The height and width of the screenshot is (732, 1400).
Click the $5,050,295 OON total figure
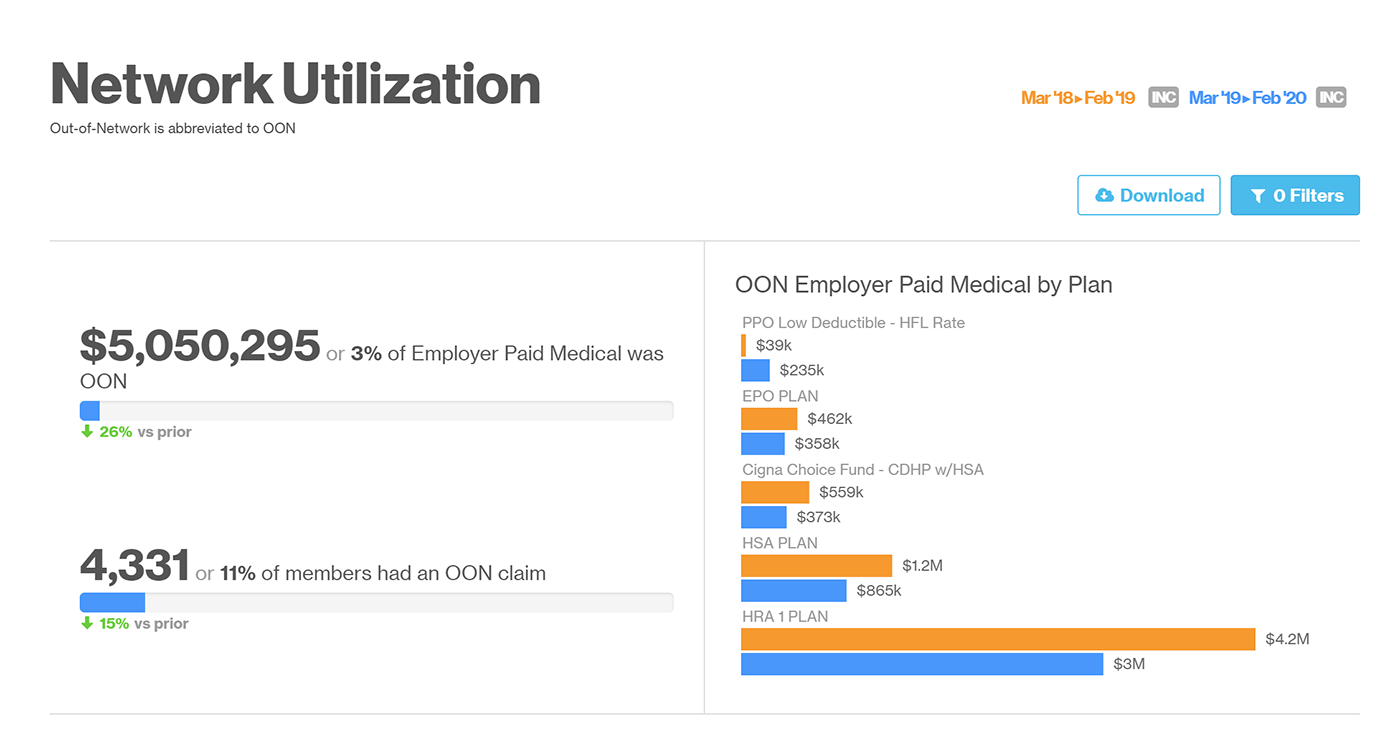[x=200, y=346]
